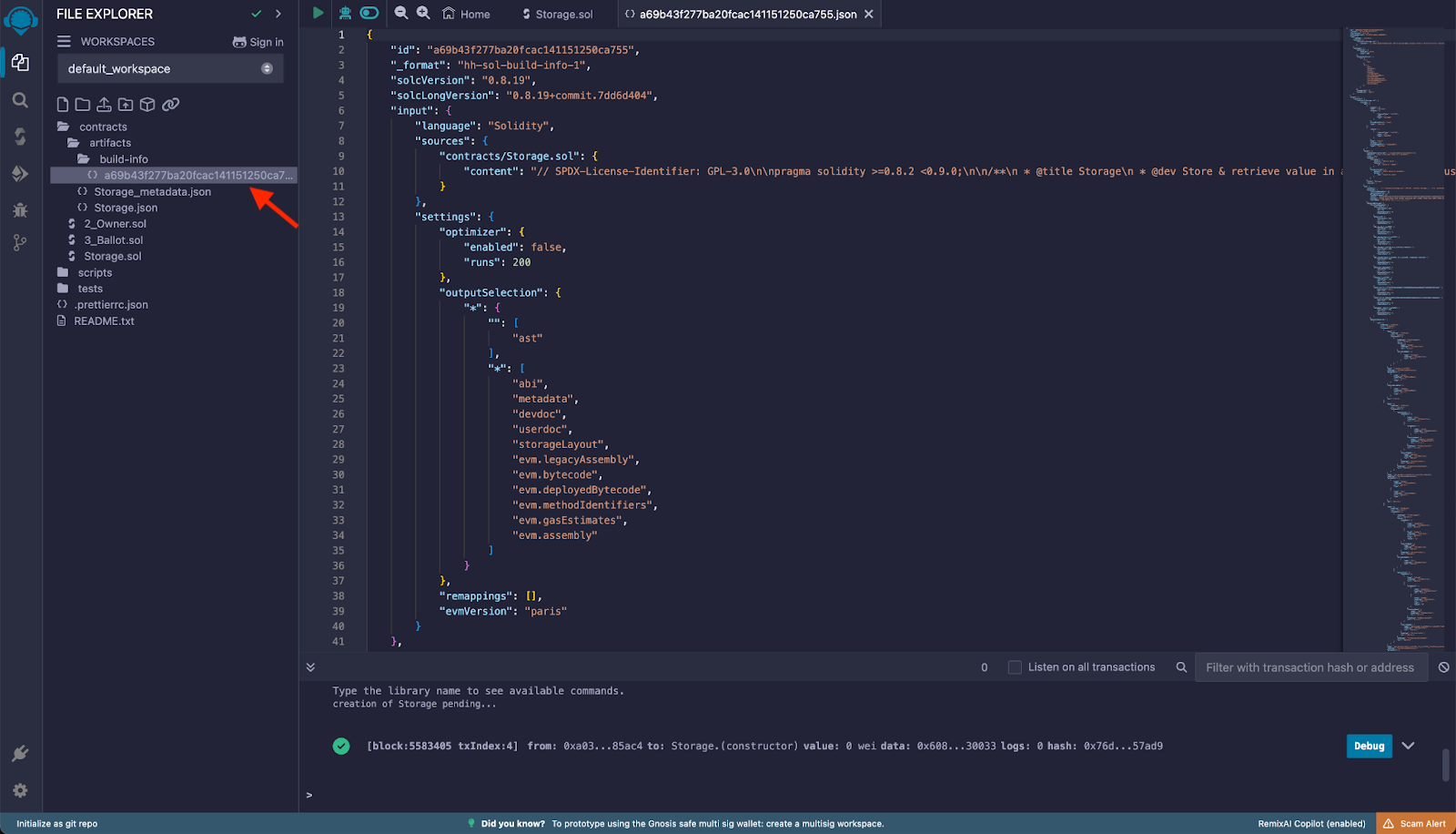This screenshot has width=1456, height=834.
Task: Zoom in the editor font size
Action: 423,13
